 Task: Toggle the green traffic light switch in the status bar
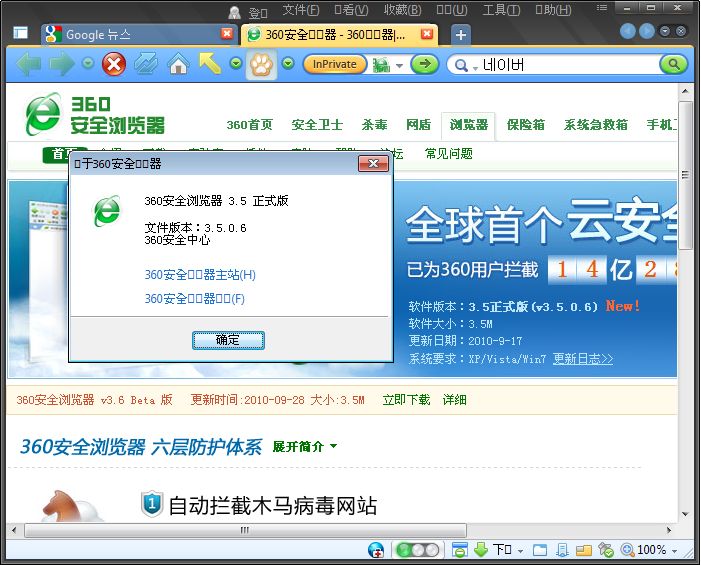click(418, 550)
